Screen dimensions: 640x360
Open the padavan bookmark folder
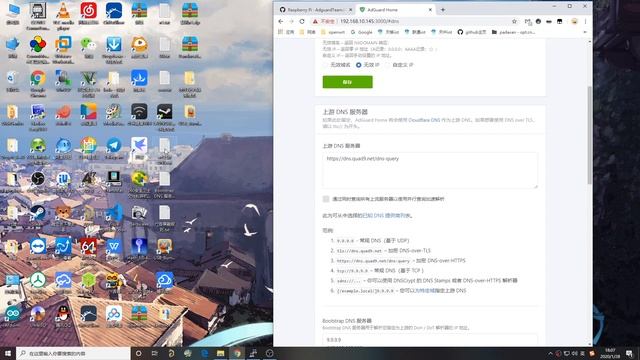[513, 32]
